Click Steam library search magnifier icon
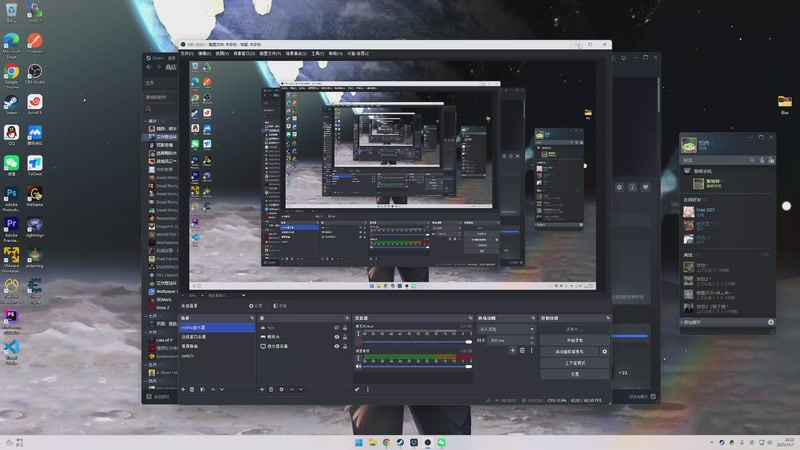 click(x=148, y=109)
